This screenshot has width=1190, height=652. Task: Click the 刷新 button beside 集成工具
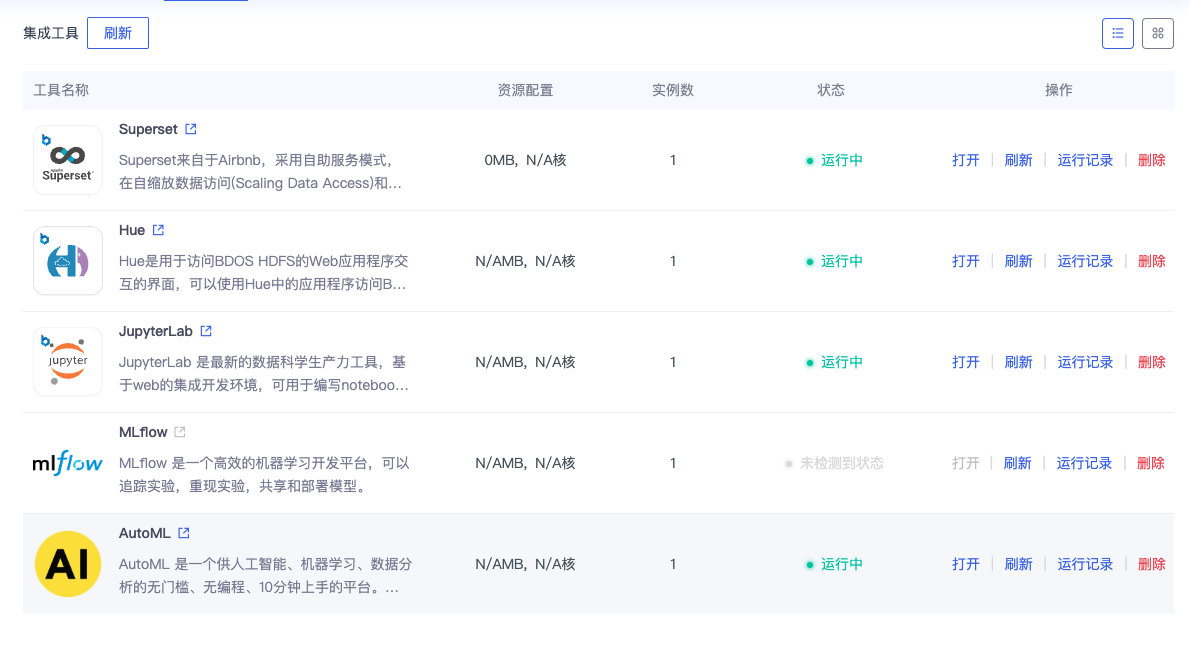[118, 33]
